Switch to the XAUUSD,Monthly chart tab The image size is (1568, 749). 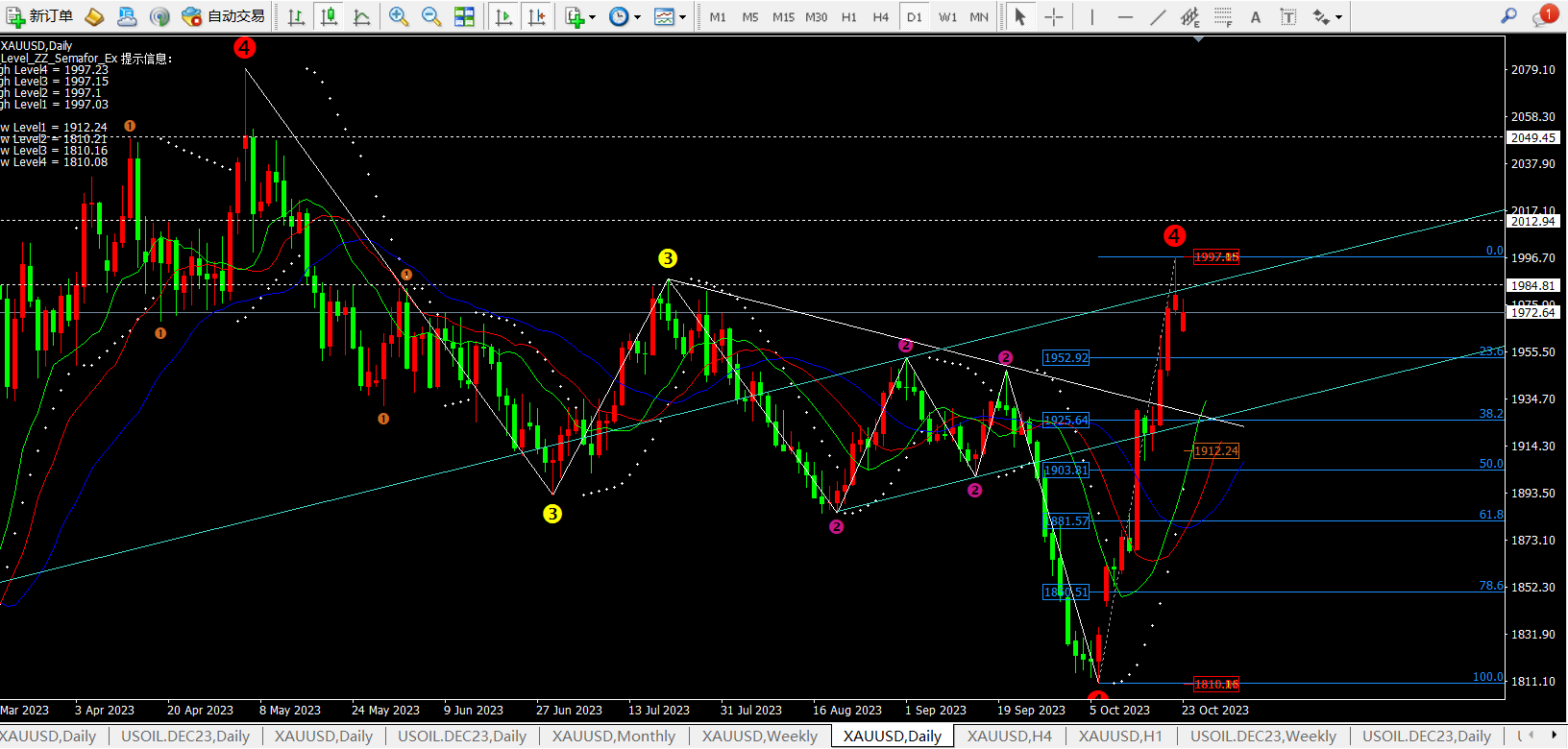point(614,737)
